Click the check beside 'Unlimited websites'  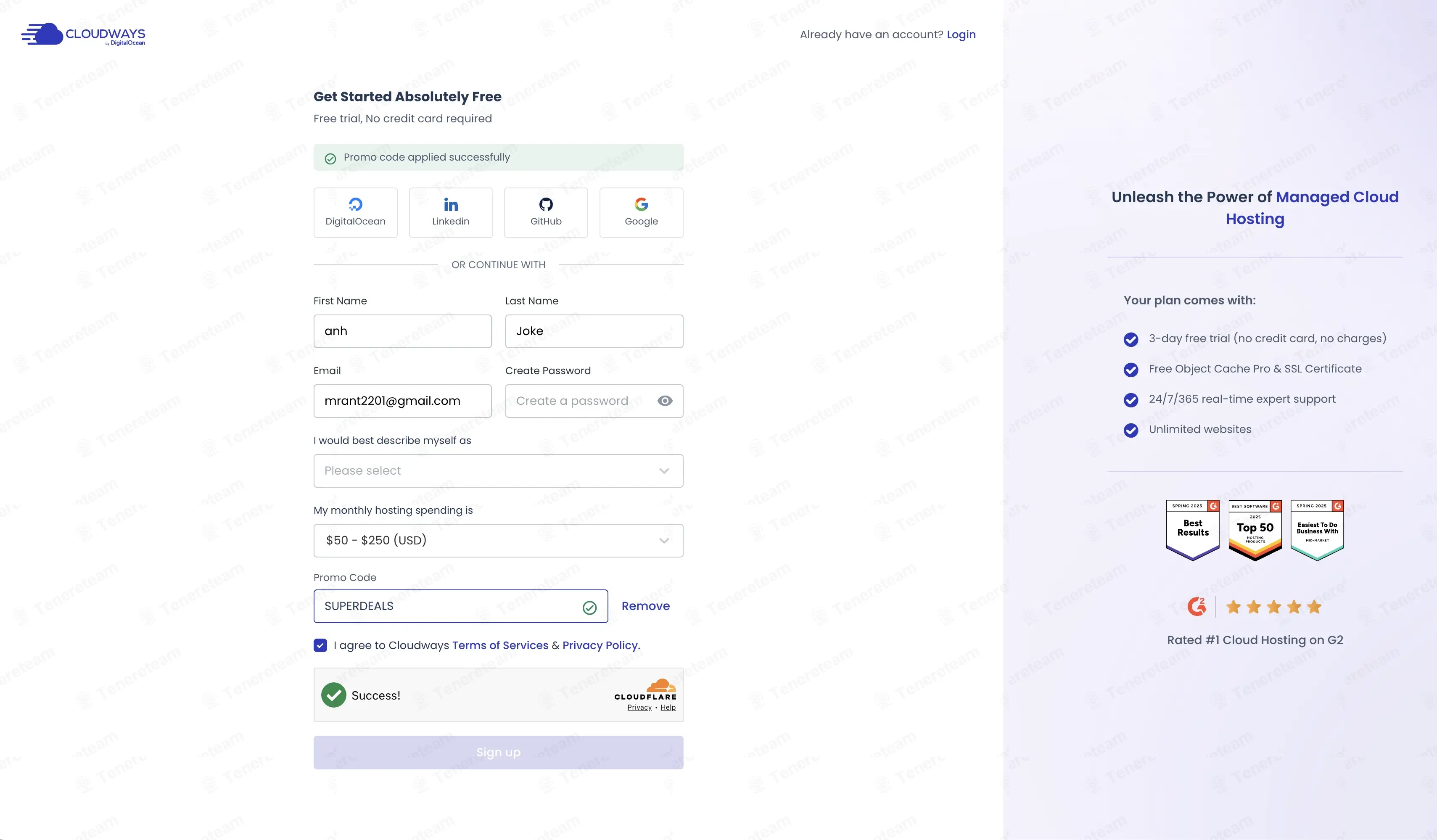[x=1131, y=430]
